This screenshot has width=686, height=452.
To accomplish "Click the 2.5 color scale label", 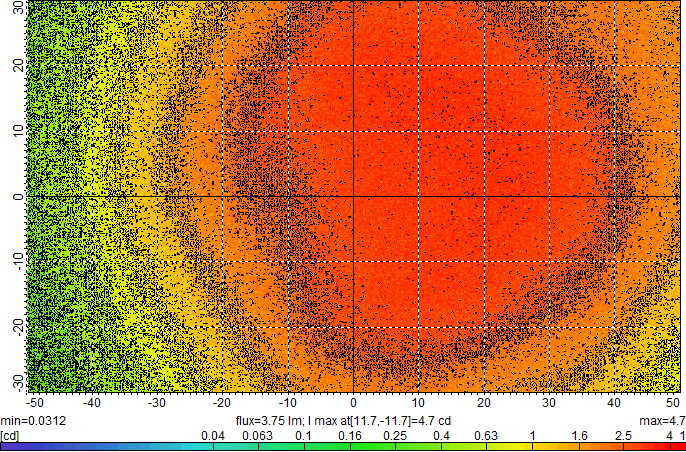I will pyautogui.click(x=623, y=436).
